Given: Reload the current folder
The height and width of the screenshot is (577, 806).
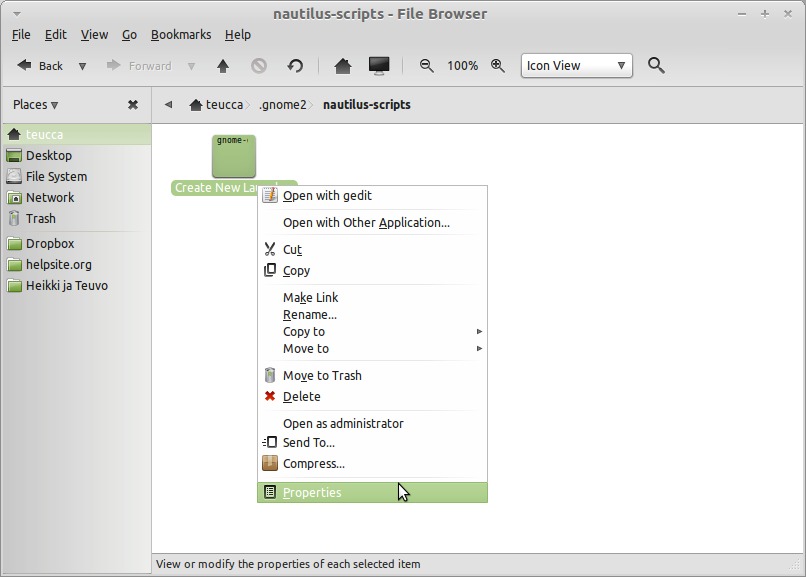Looking at the screenshot, I should [x=295, y=66].
